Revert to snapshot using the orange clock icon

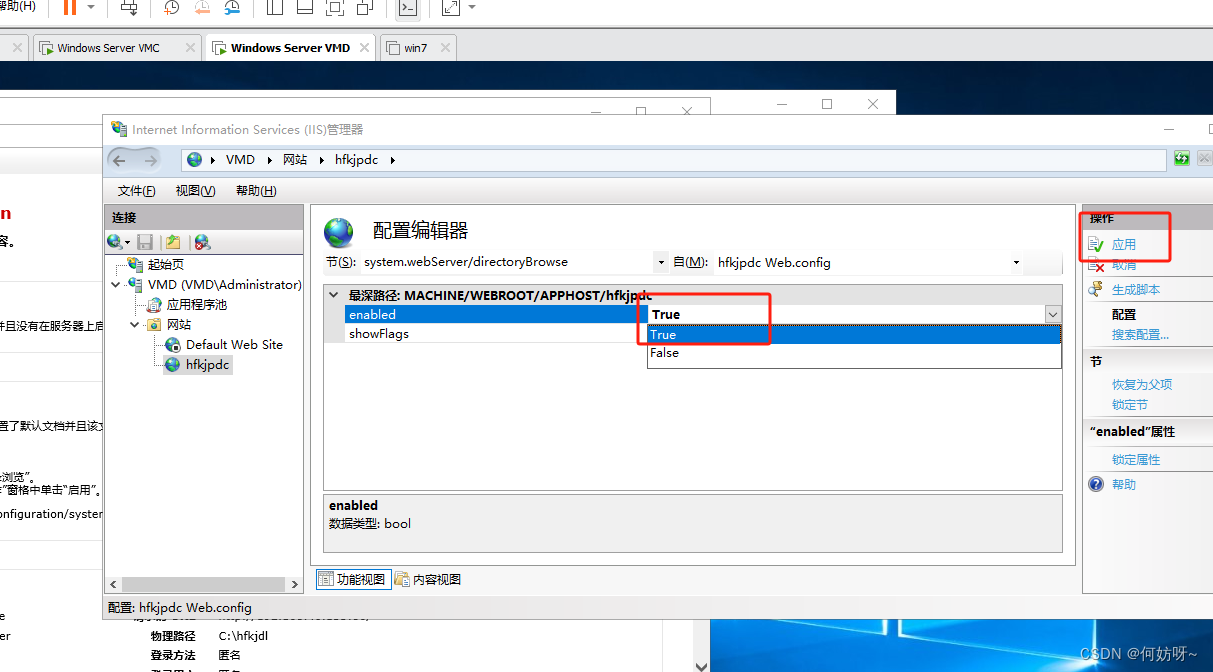click(202, 7)
